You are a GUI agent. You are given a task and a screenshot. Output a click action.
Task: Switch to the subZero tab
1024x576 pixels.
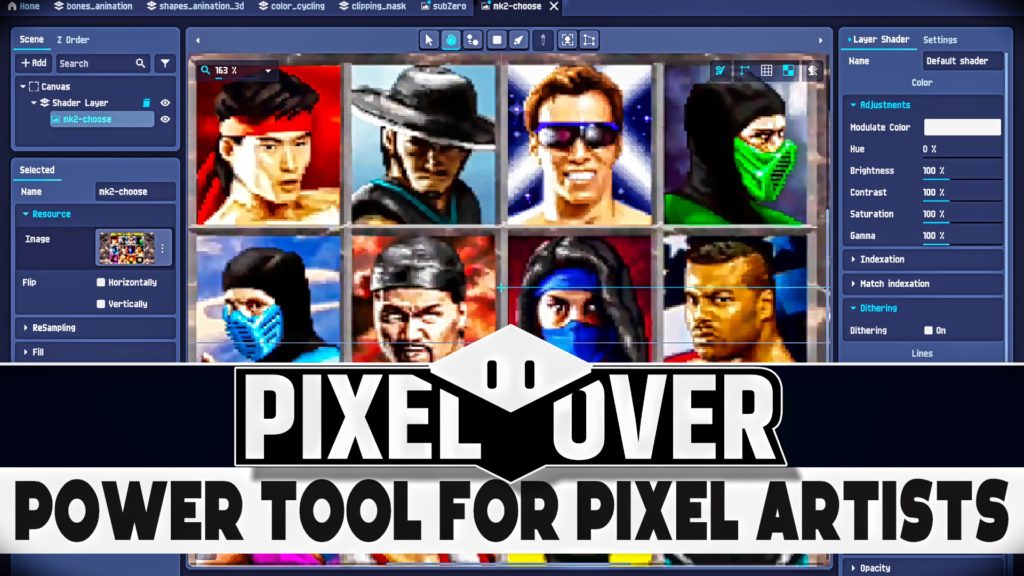pyautogui.click(x=443, y=6)
